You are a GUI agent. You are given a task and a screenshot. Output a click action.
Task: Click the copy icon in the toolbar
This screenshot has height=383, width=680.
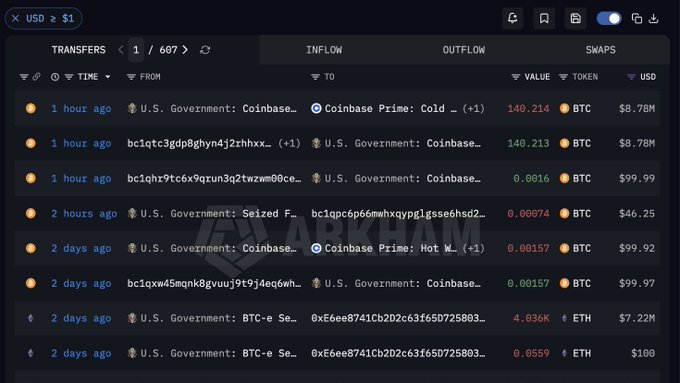[x=637, y=18]
